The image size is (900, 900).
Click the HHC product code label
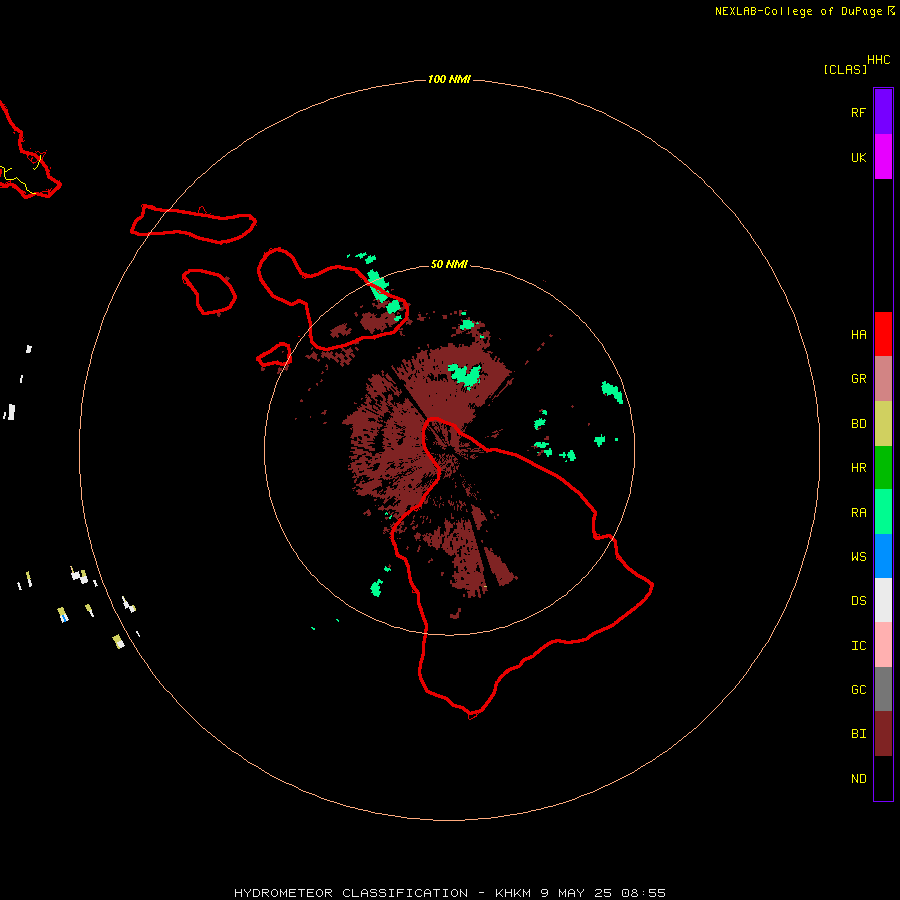point(878,60)
